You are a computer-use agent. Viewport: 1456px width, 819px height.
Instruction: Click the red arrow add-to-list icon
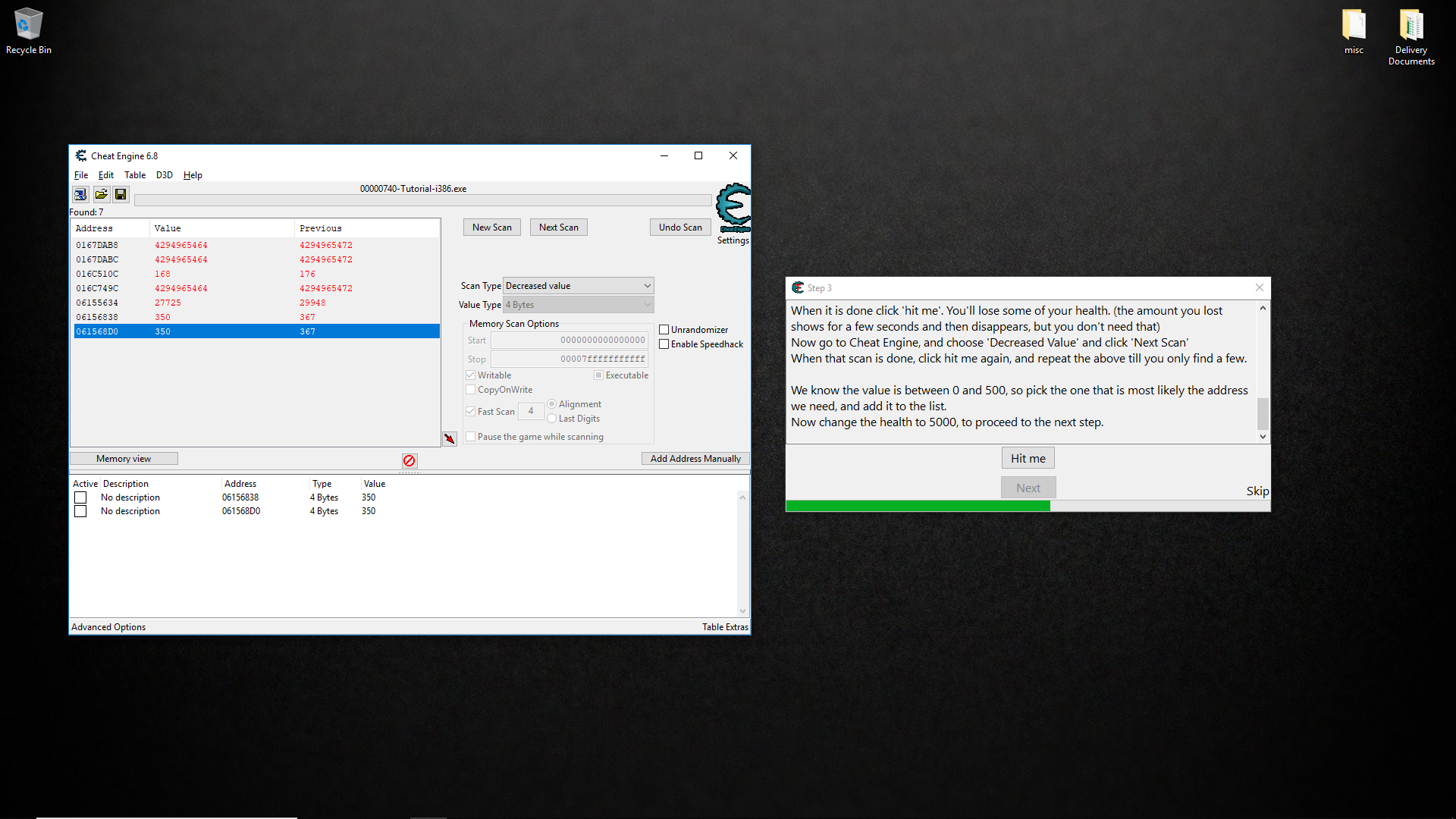[450, 439]
